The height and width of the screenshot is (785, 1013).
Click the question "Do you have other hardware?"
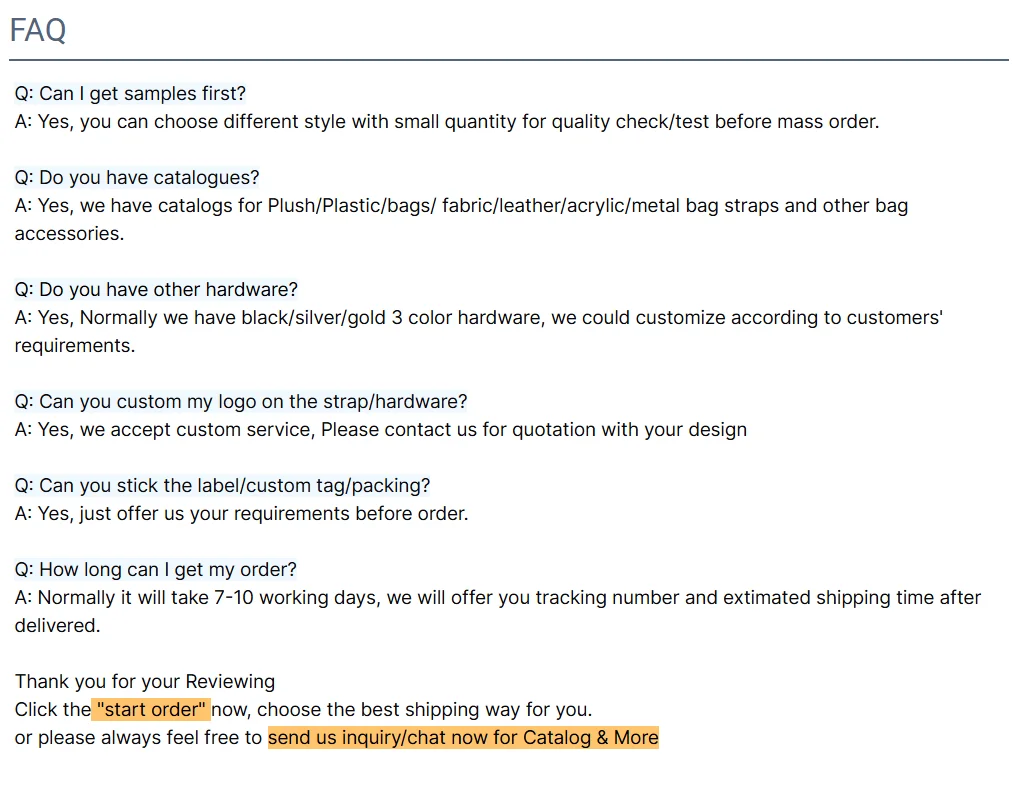tap(156, 289)
